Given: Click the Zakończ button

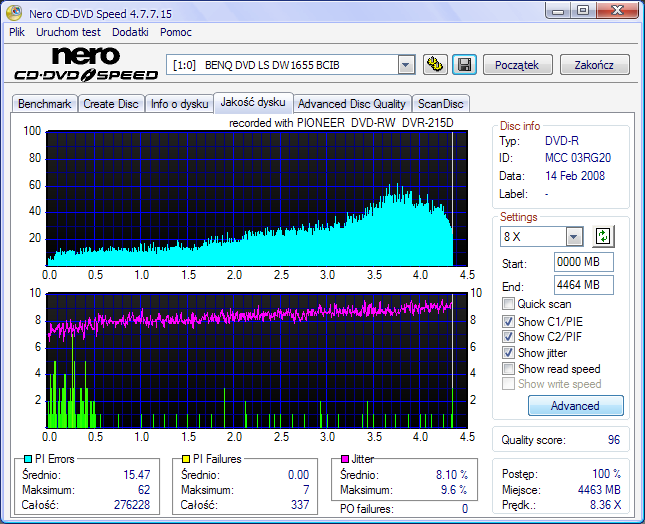Looking at the screenshot, I should (594, 65).
